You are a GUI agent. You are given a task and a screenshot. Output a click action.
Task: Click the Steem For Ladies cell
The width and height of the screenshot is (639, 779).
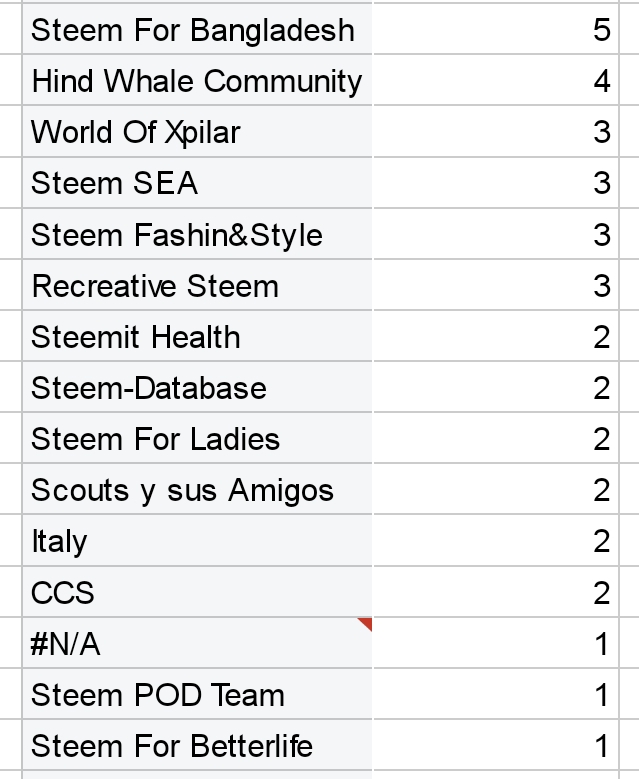coord(195,439)
